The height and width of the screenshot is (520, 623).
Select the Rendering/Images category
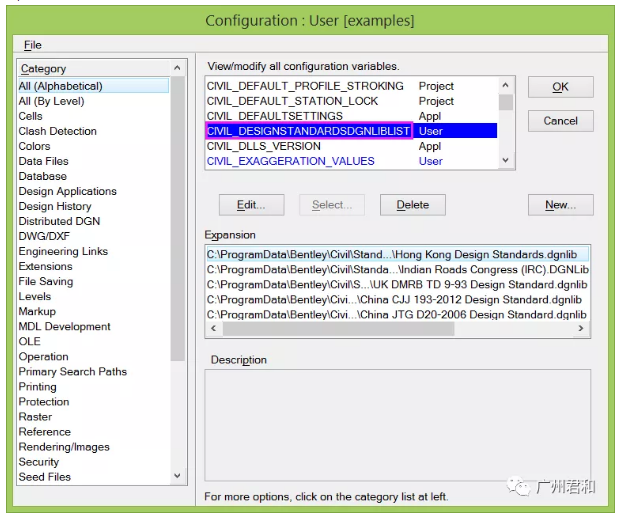tap(94, 447)
